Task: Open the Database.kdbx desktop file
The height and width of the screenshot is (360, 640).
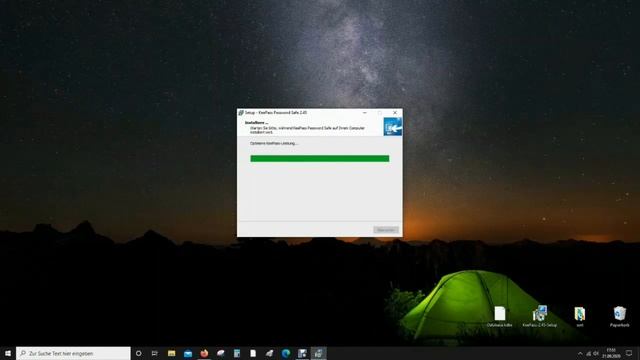Action: [x=500, y=316]
